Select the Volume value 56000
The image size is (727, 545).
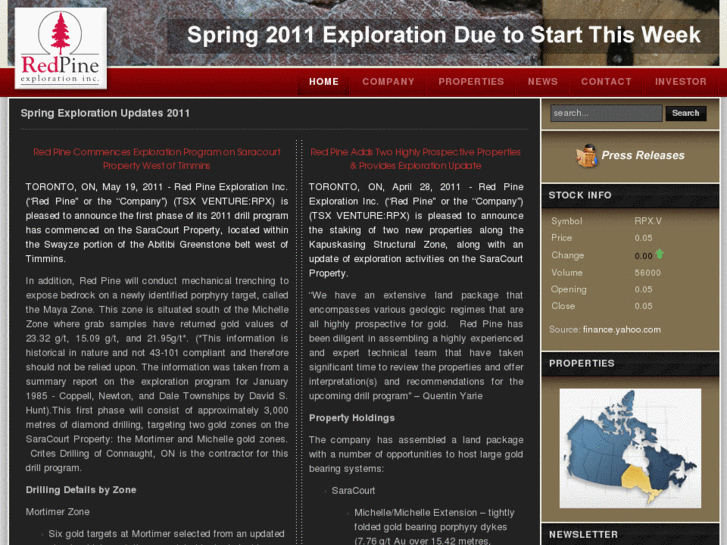click(x=647, y=273)
